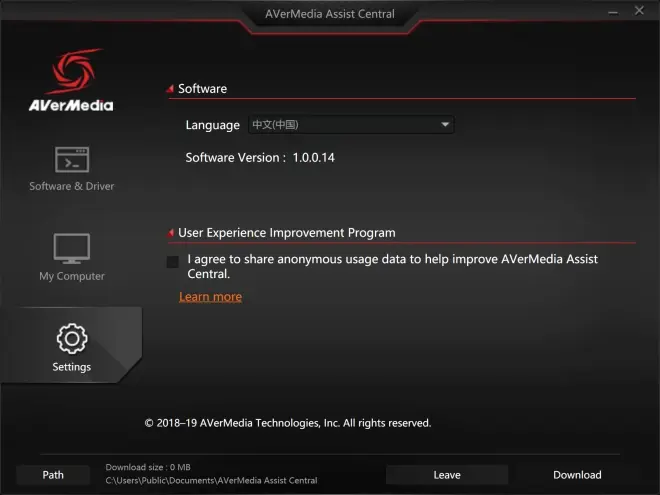Minimize the AVerMedia Assist Central window
660x495 pixels.
point(613,13)
